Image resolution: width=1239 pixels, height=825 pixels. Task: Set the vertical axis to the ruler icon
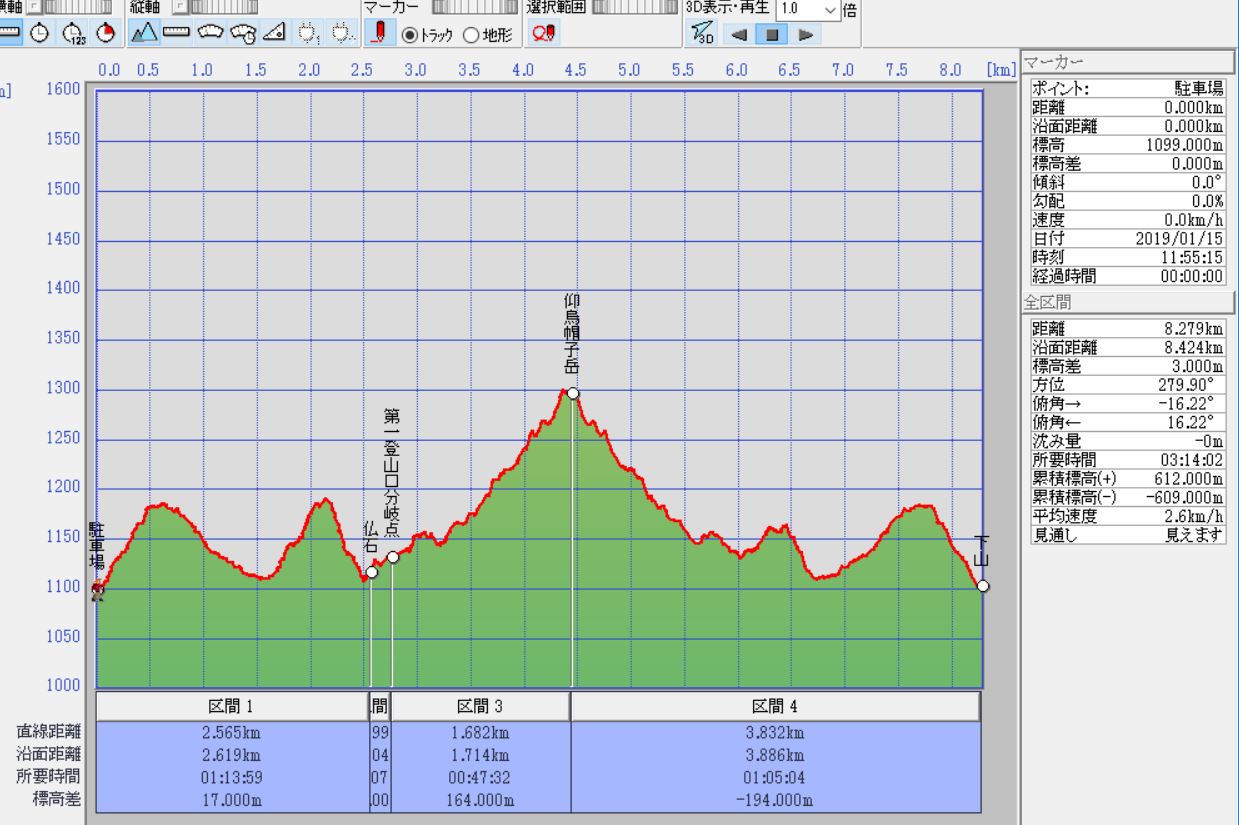click(177, 32)
